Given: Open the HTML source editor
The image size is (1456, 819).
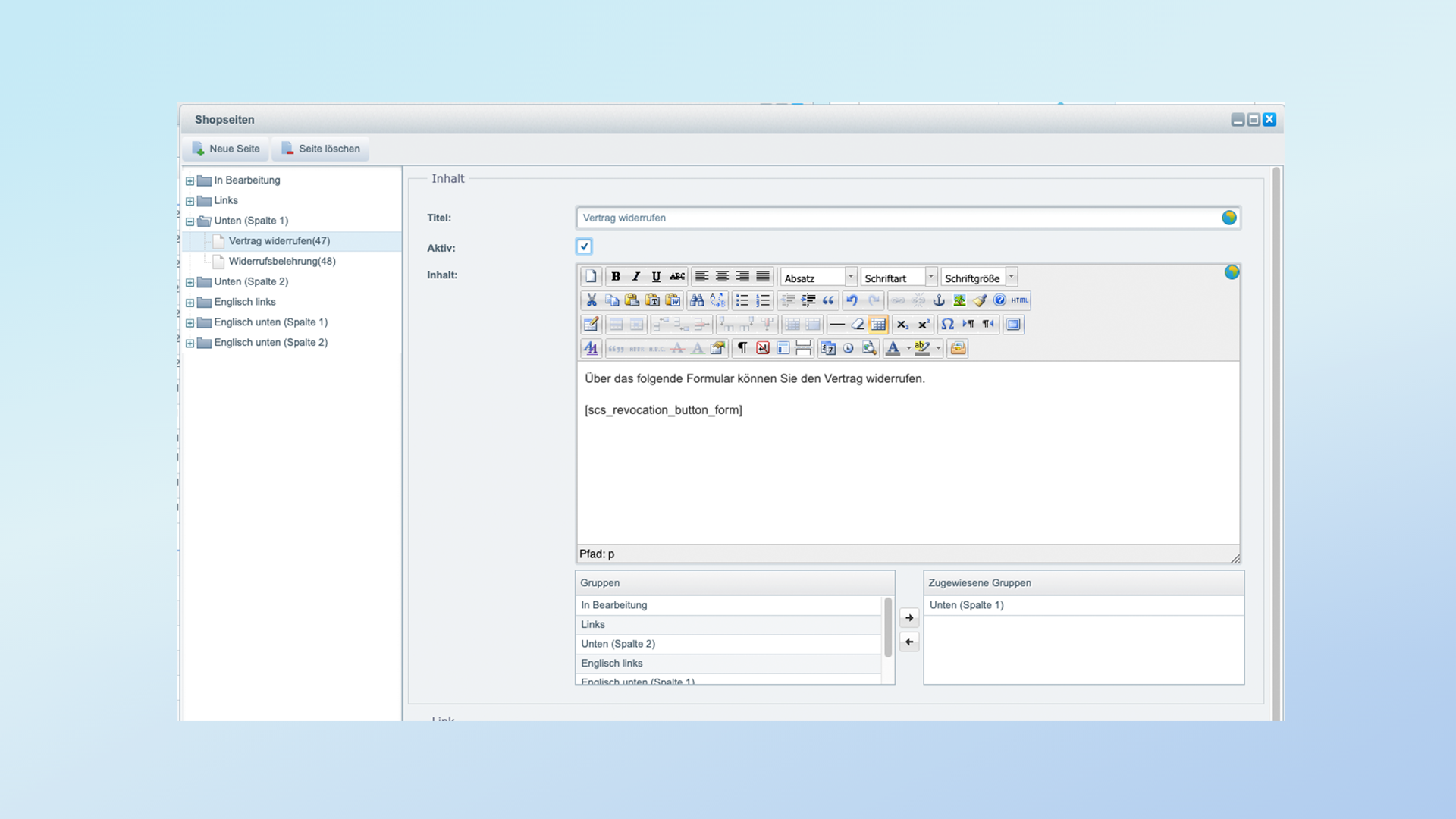Looking at the screenshot, I should pos(1020,300).
